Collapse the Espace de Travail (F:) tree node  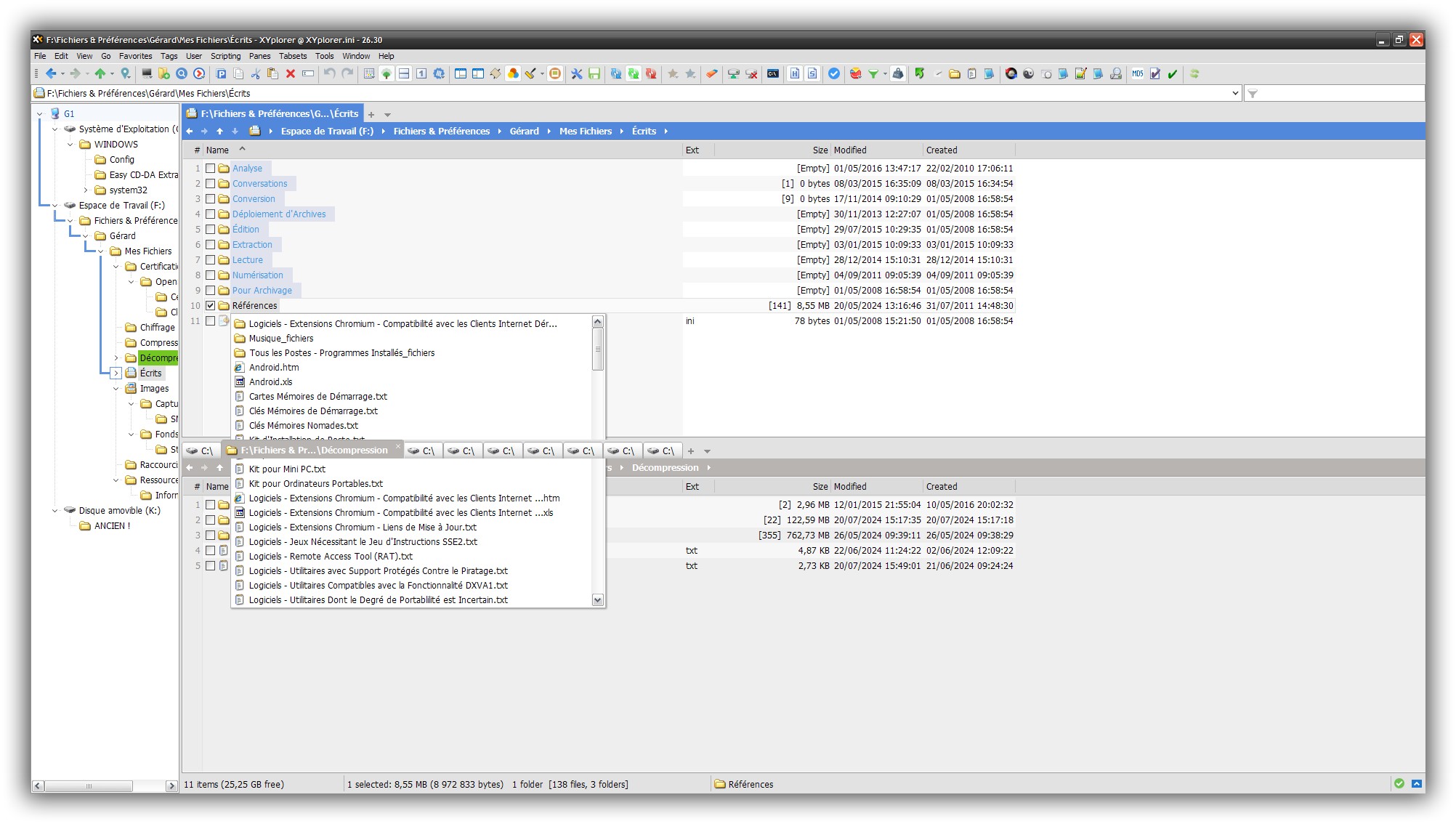(x=55, y=206)
